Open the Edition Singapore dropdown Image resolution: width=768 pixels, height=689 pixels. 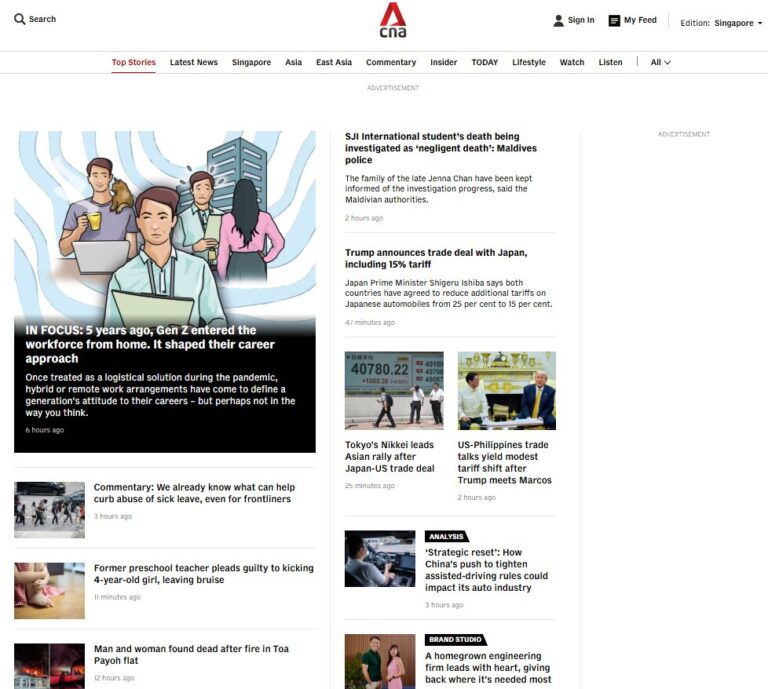720,23
